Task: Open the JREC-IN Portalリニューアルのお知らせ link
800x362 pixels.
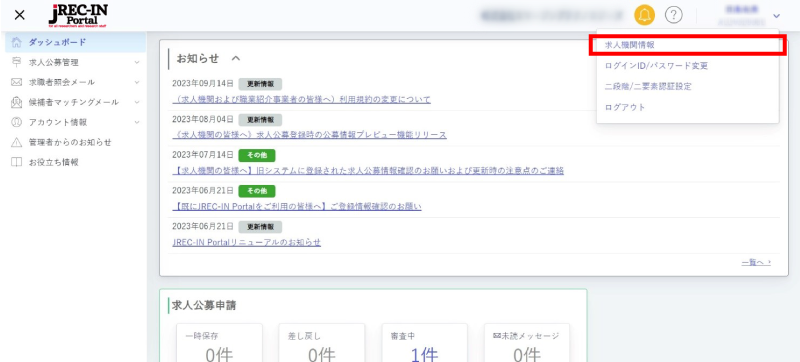Action: (246, 242)
